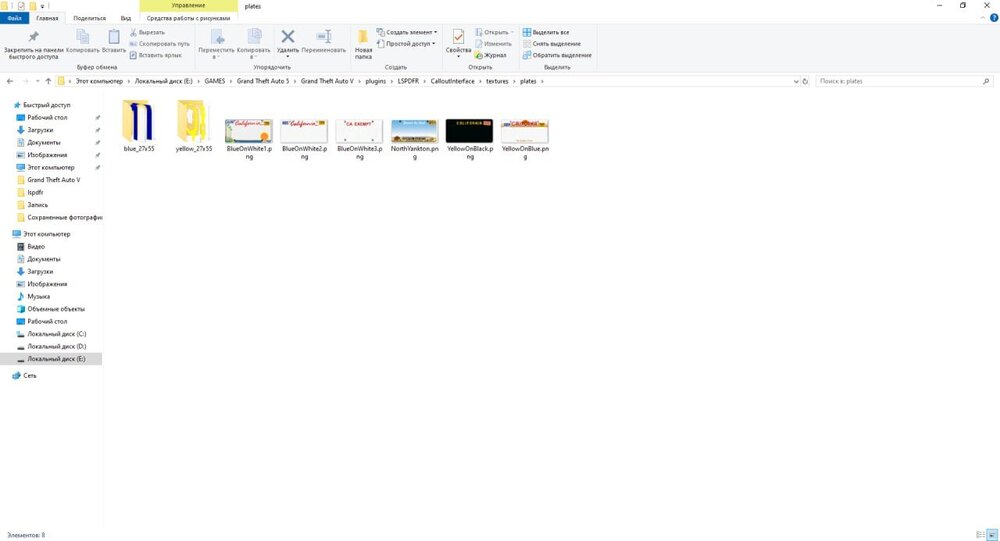This screenshot has height=541, width=1000.
Task: Open the Quick Access Toolbar customize dropdown
Action: click(x=43, y=6)
